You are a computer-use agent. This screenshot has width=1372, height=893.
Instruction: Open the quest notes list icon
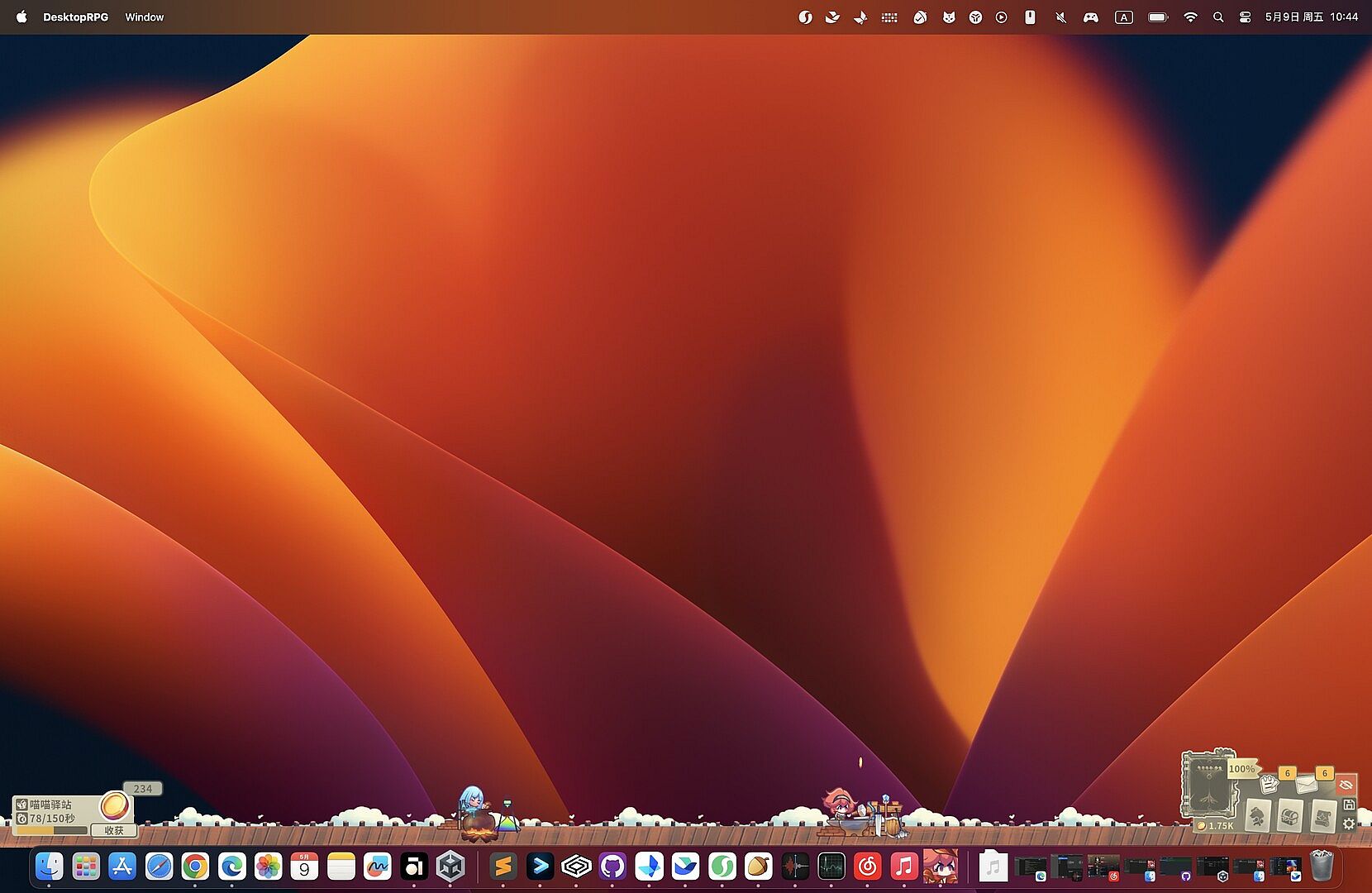[x=1269, y=783]
